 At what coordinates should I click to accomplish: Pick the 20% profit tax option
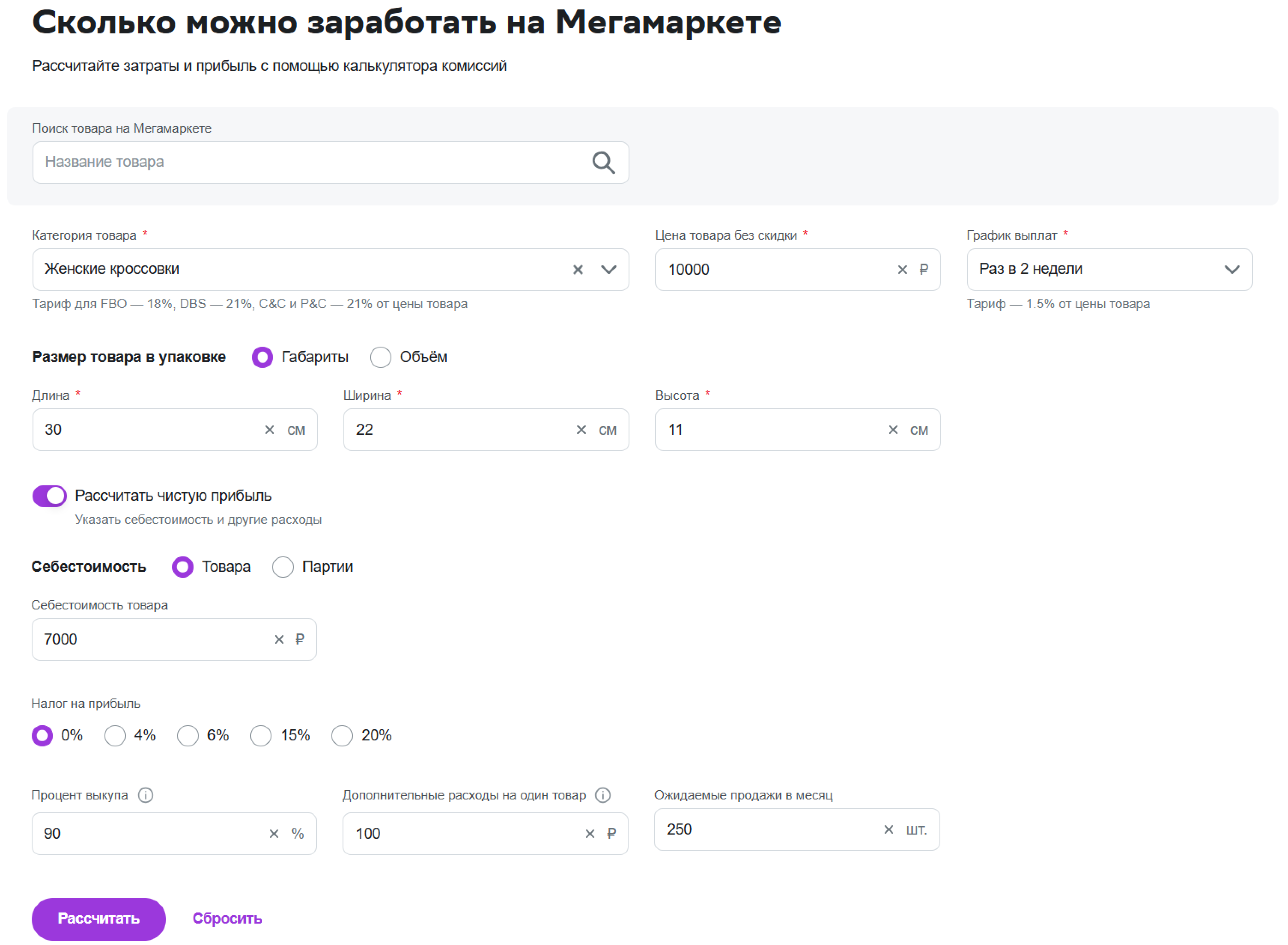(x=342, y=736)
